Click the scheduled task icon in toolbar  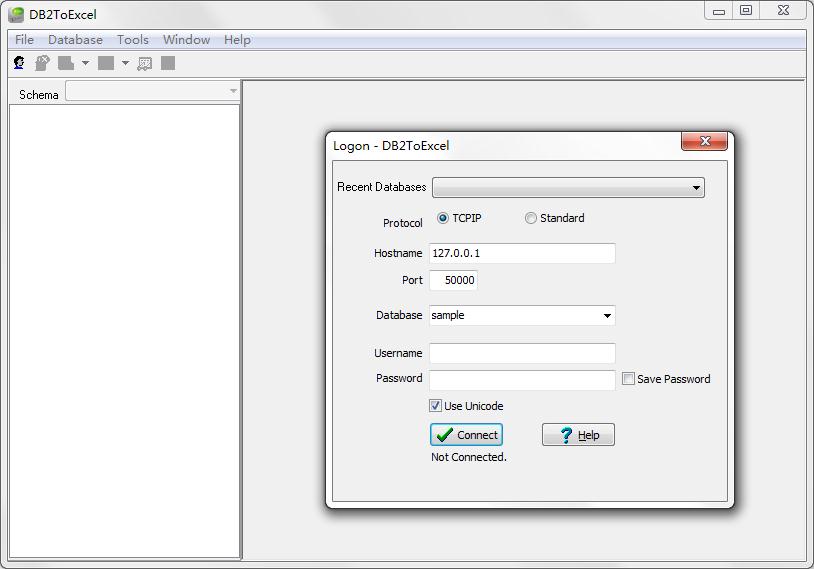pyautogui.click(x=145, y=63)
